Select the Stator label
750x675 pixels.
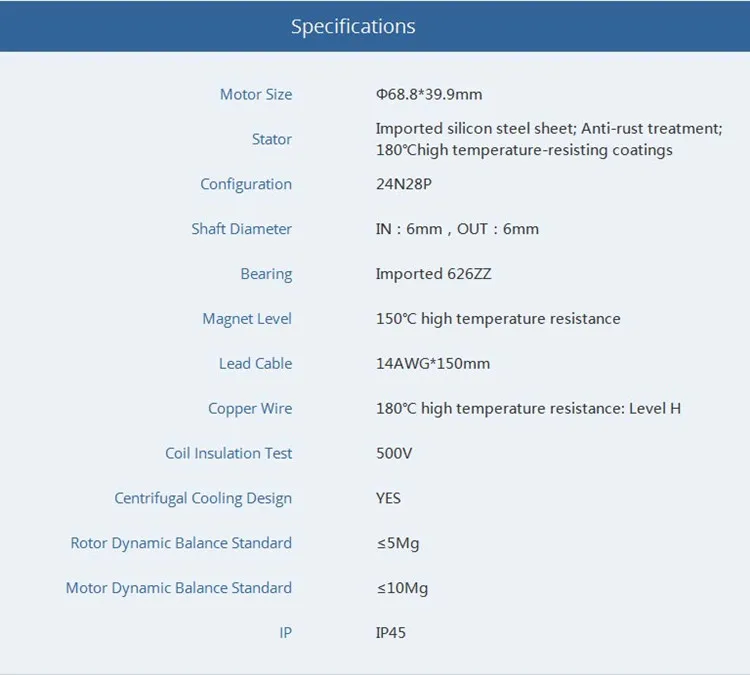272,139
